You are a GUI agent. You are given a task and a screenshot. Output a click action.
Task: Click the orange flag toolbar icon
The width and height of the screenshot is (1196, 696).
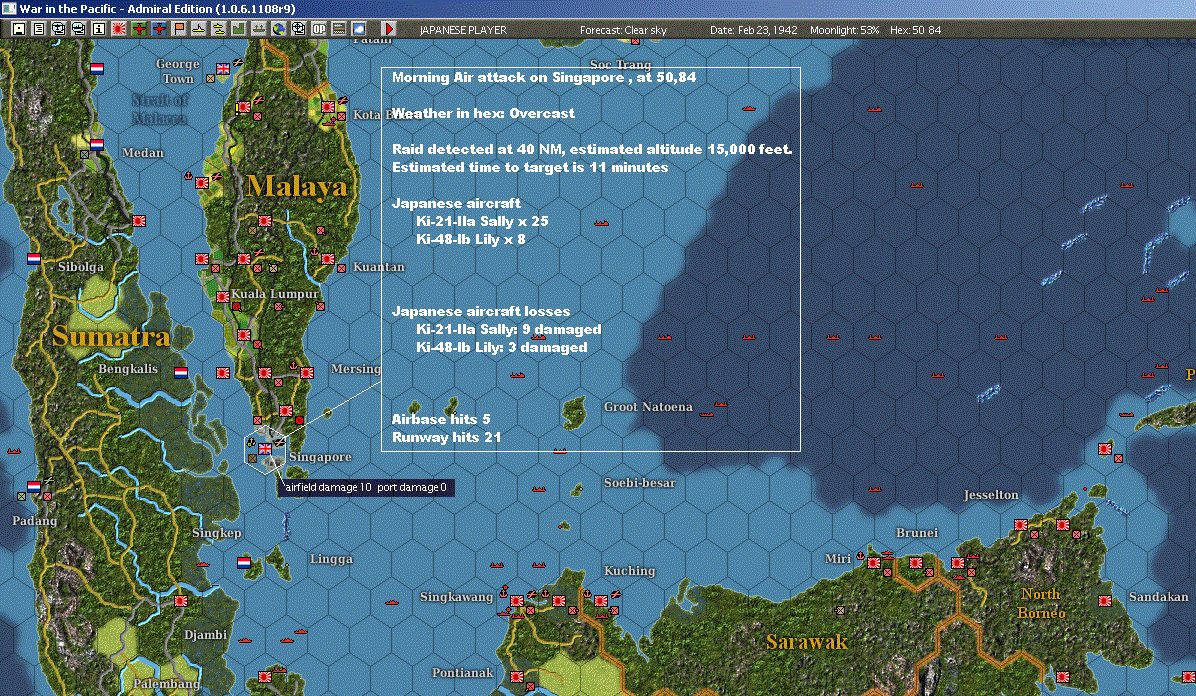pos(178,29)
